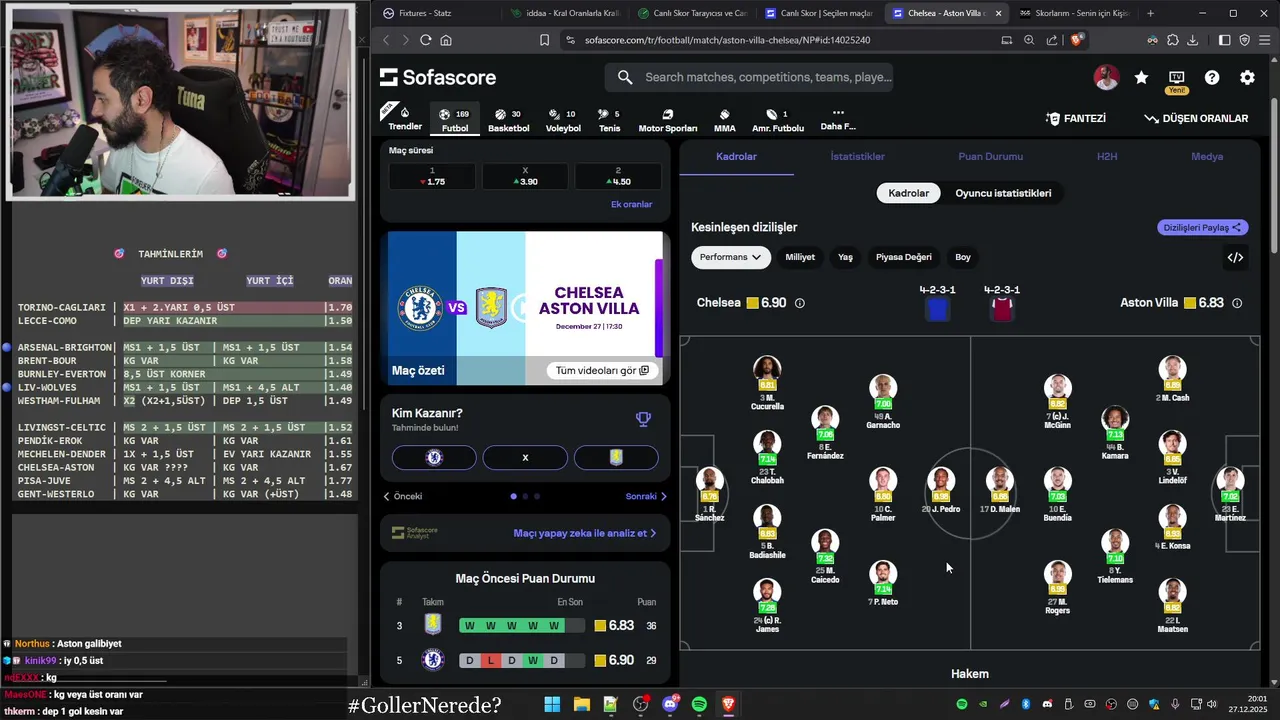Open File Explorer from the taskbar

(581, 704)
